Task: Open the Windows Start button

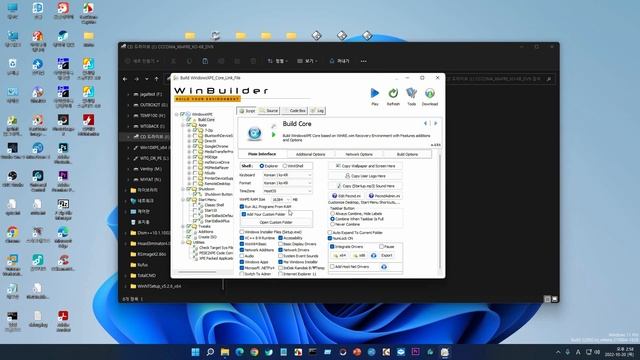Action: click(196, 352)
